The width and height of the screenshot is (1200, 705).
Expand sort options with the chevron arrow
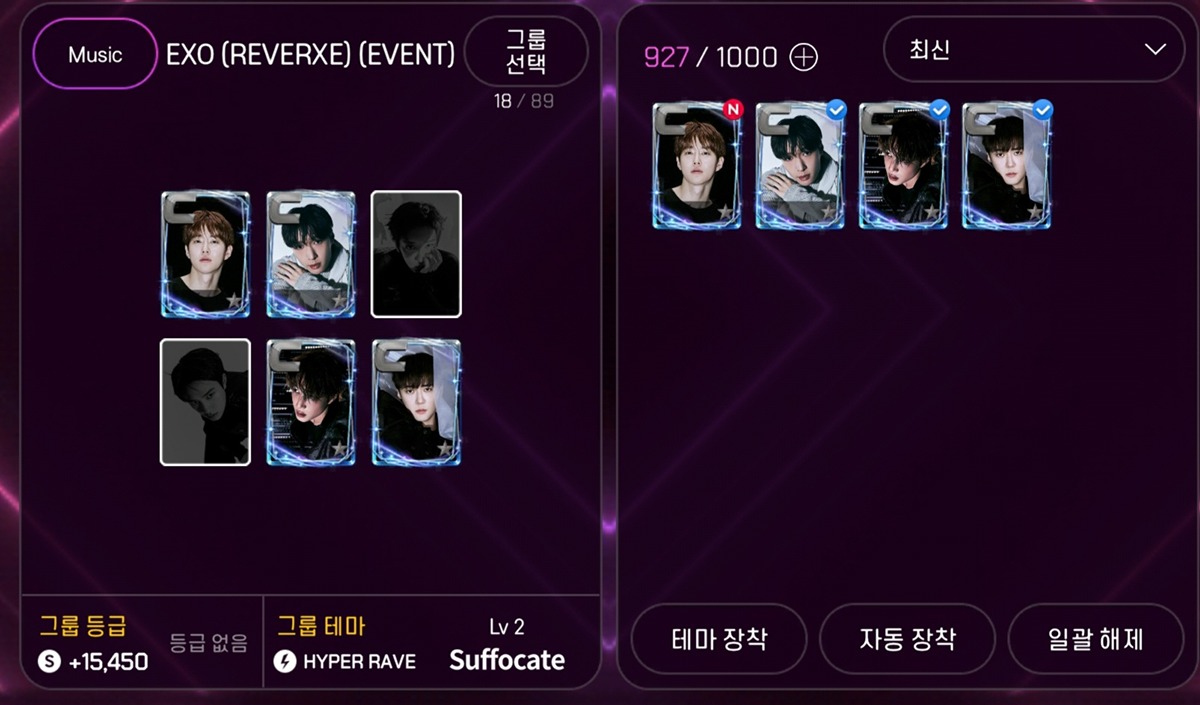[1155, 49]
